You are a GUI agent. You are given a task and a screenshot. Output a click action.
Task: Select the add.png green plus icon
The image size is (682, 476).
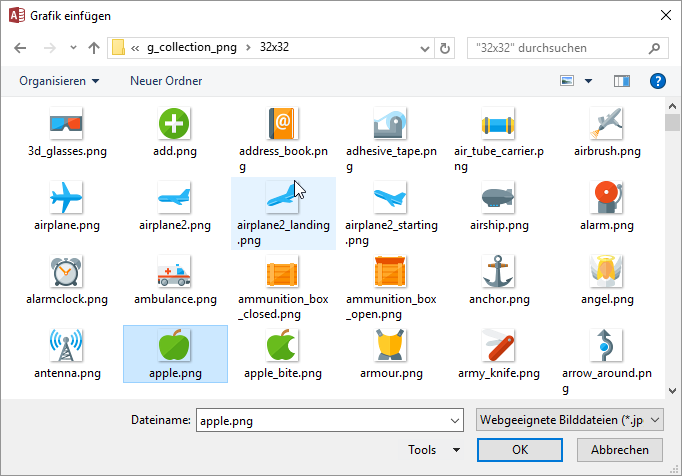pyautogui.click(x=175, y=124)
